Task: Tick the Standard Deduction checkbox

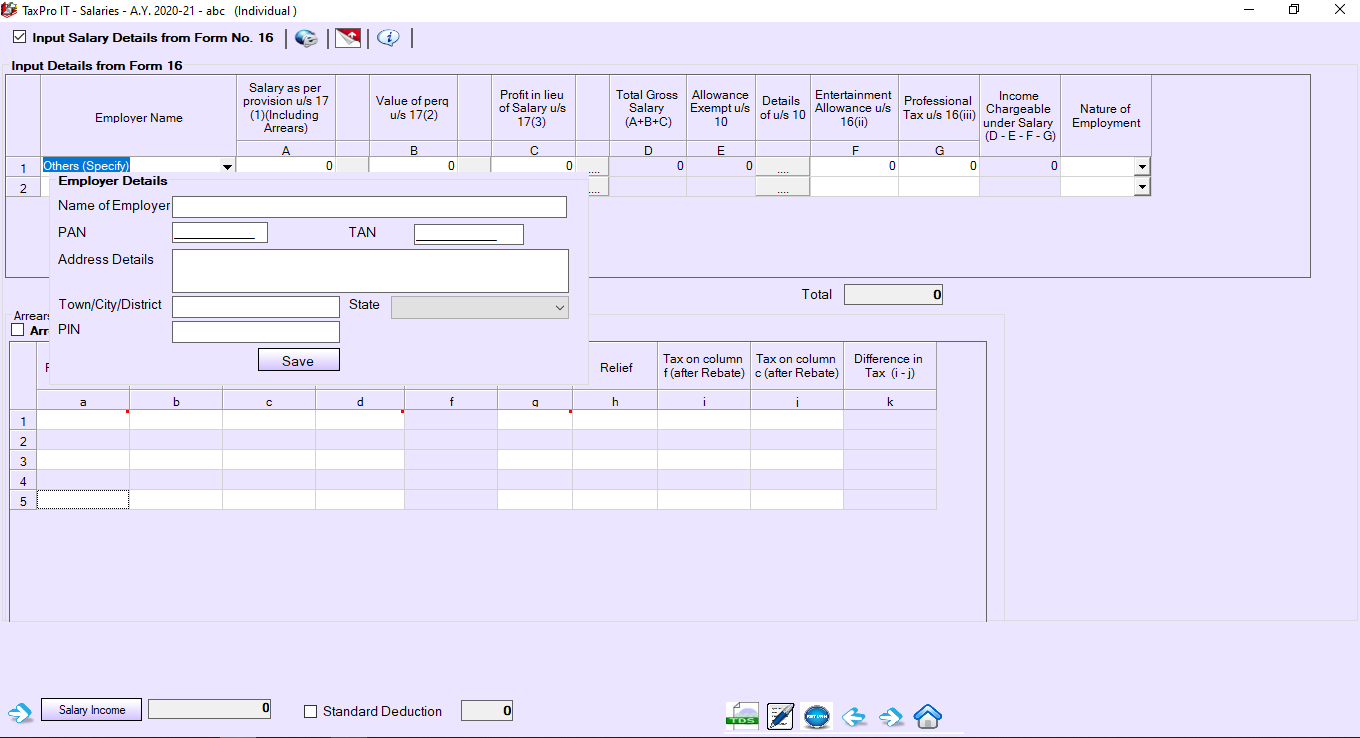Action: (x=310, y=712)
